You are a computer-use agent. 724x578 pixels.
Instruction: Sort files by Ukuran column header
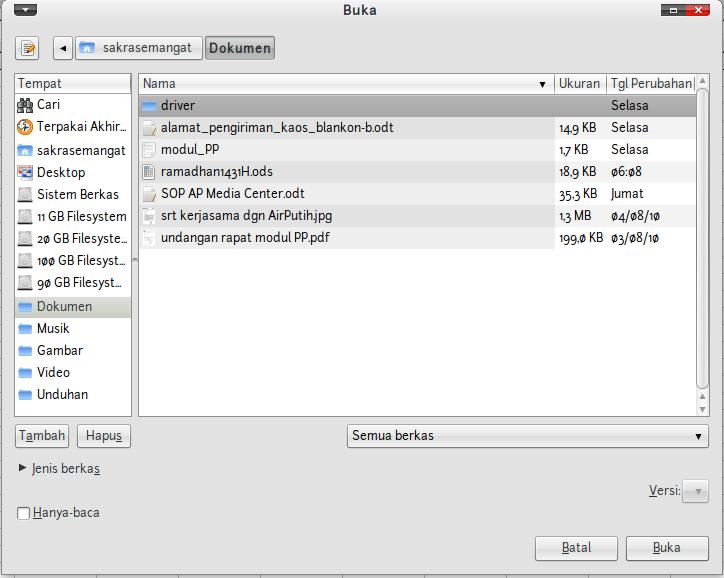pos(580,84)
